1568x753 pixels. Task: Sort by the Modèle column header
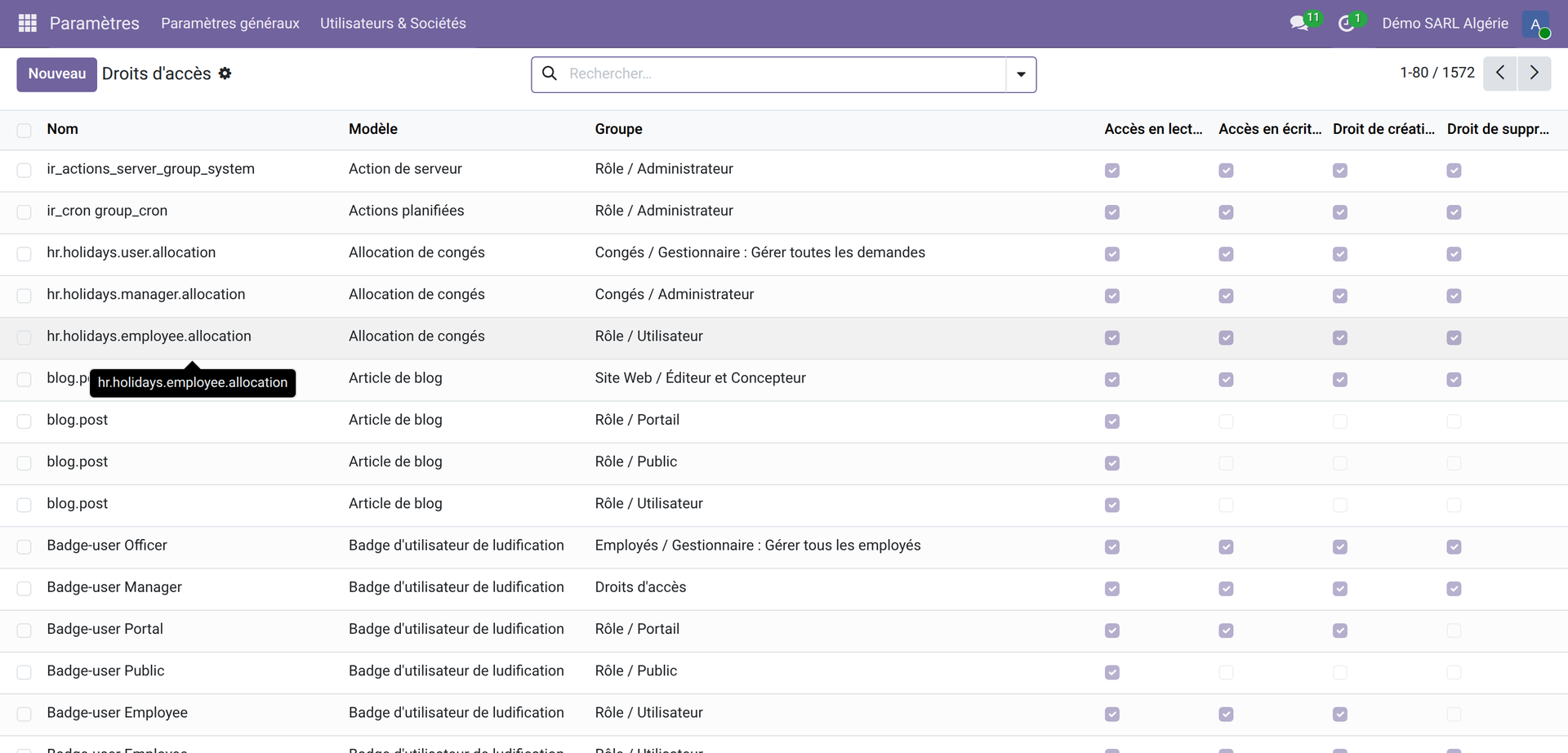373,129
